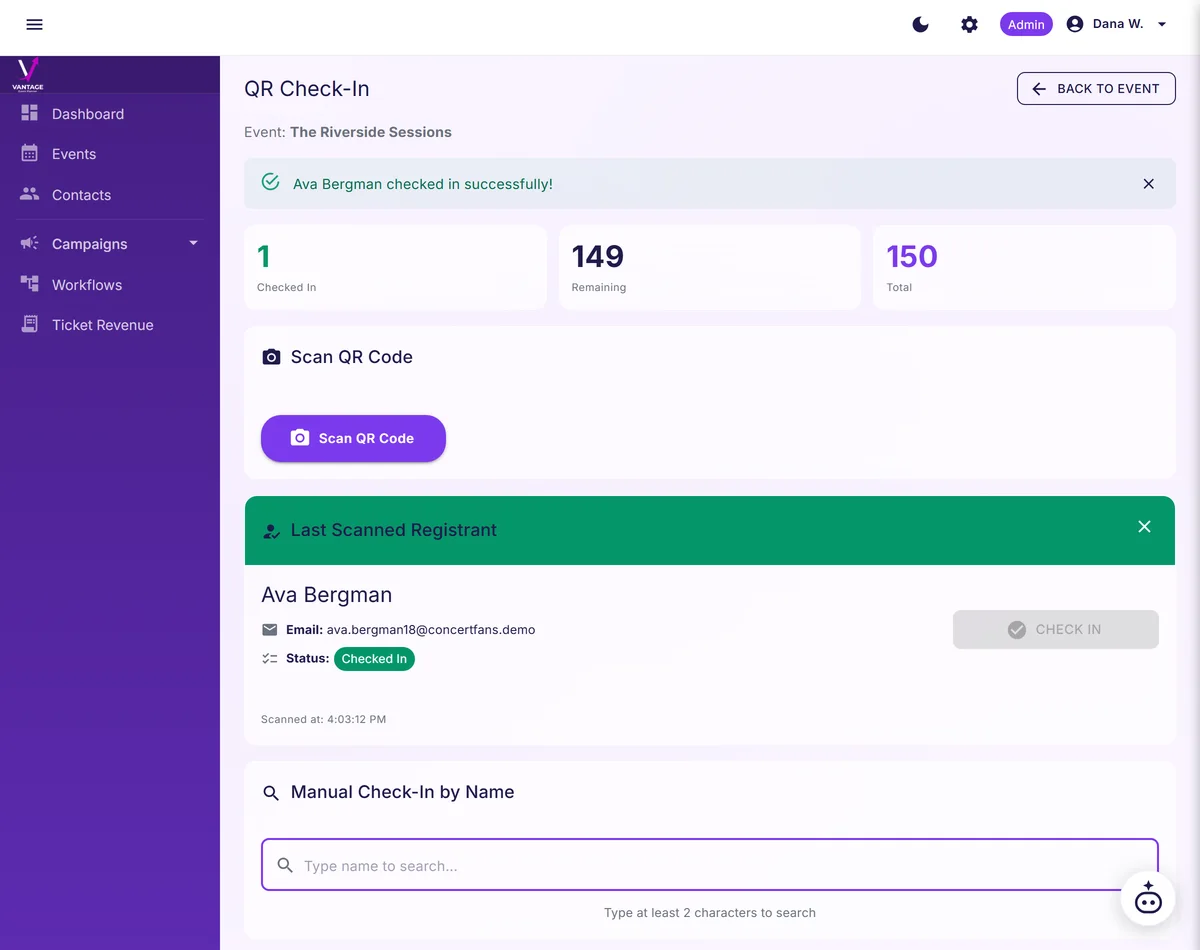Click the Dashboard grid icon
The image size is (1200, 950).
coord(30,113)
